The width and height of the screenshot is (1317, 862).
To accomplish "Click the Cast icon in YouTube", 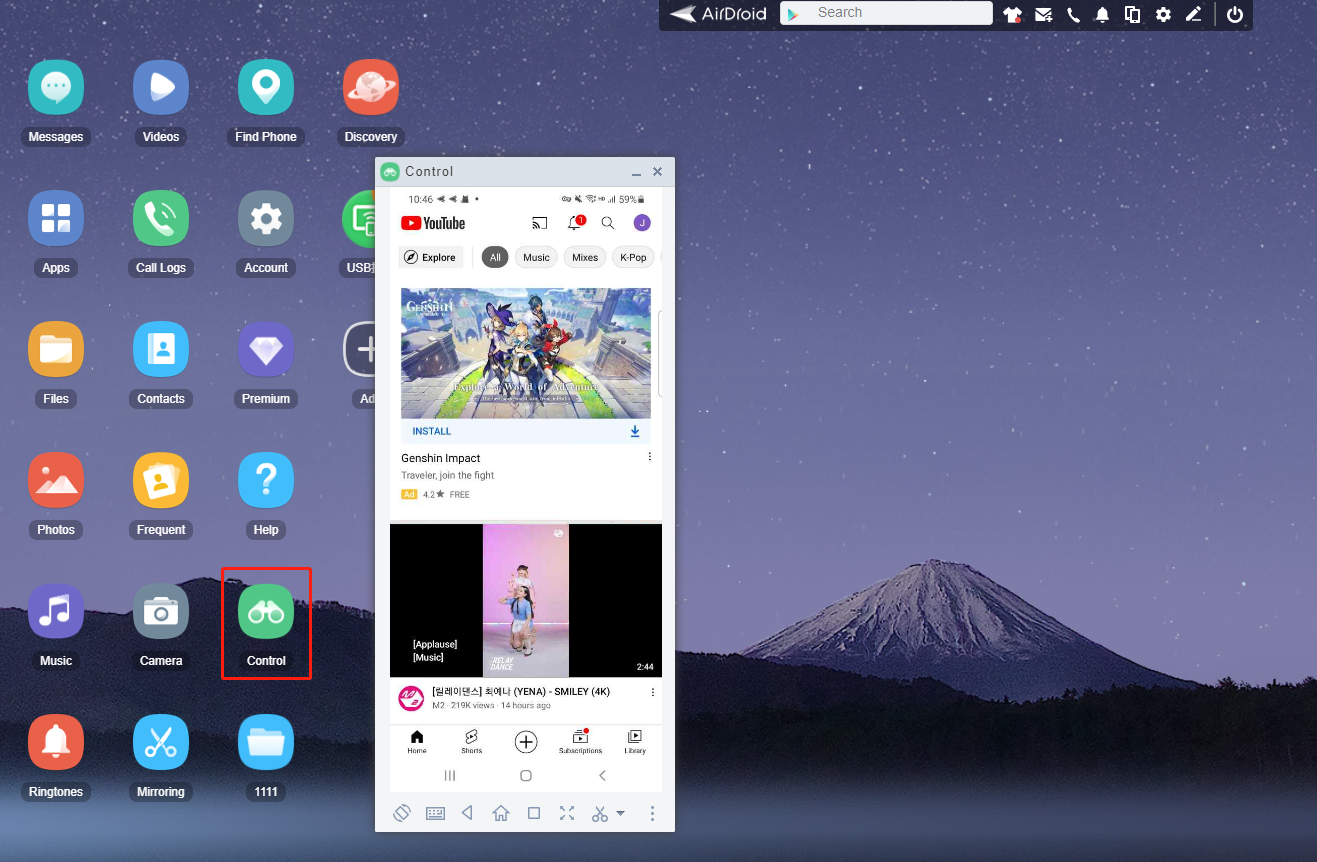I will click(x=541, y=223).
